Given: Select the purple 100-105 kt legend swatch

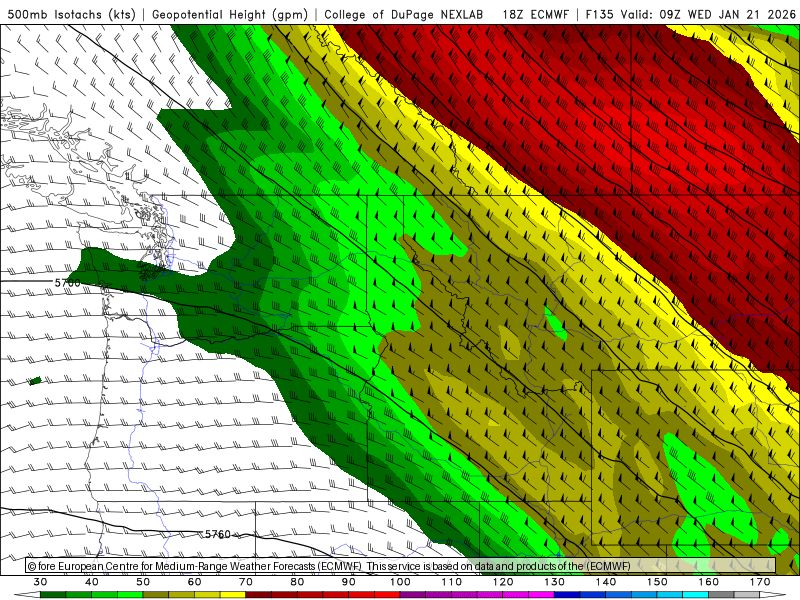Looking at the screenshot, I should [413, 595].
